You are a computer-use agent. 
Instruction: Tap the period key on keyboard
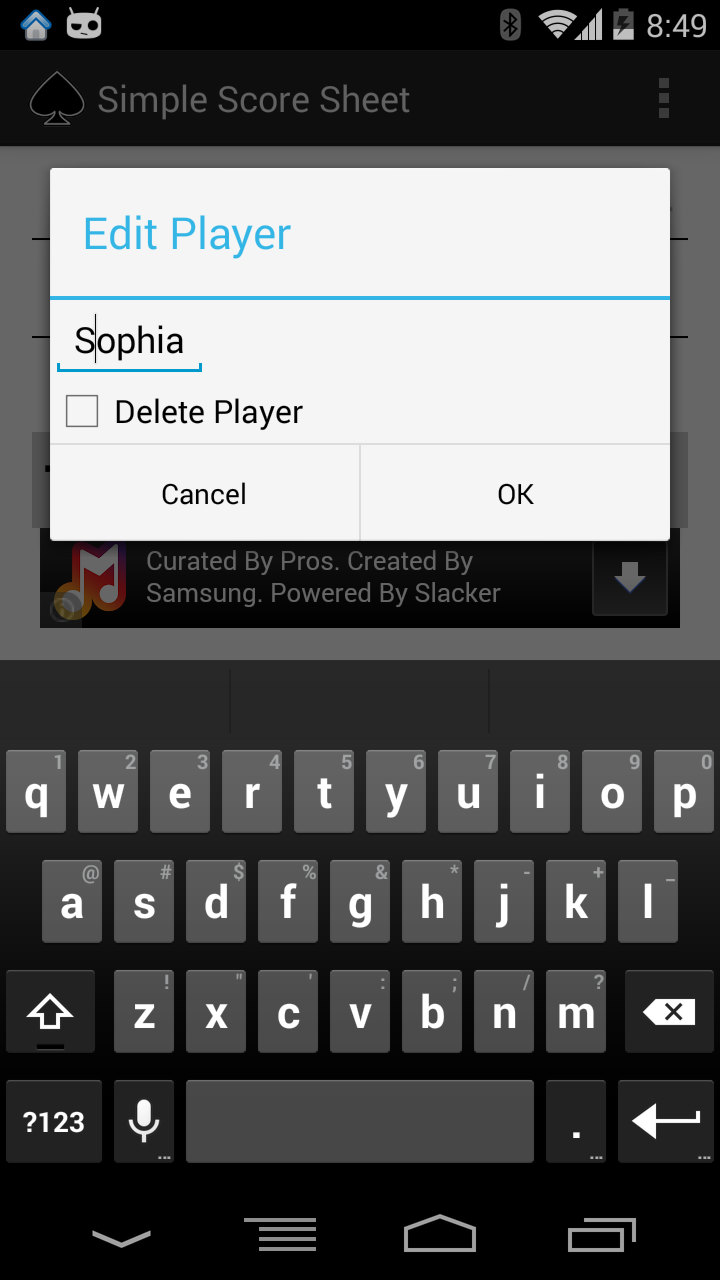(x=576, y=1122)
